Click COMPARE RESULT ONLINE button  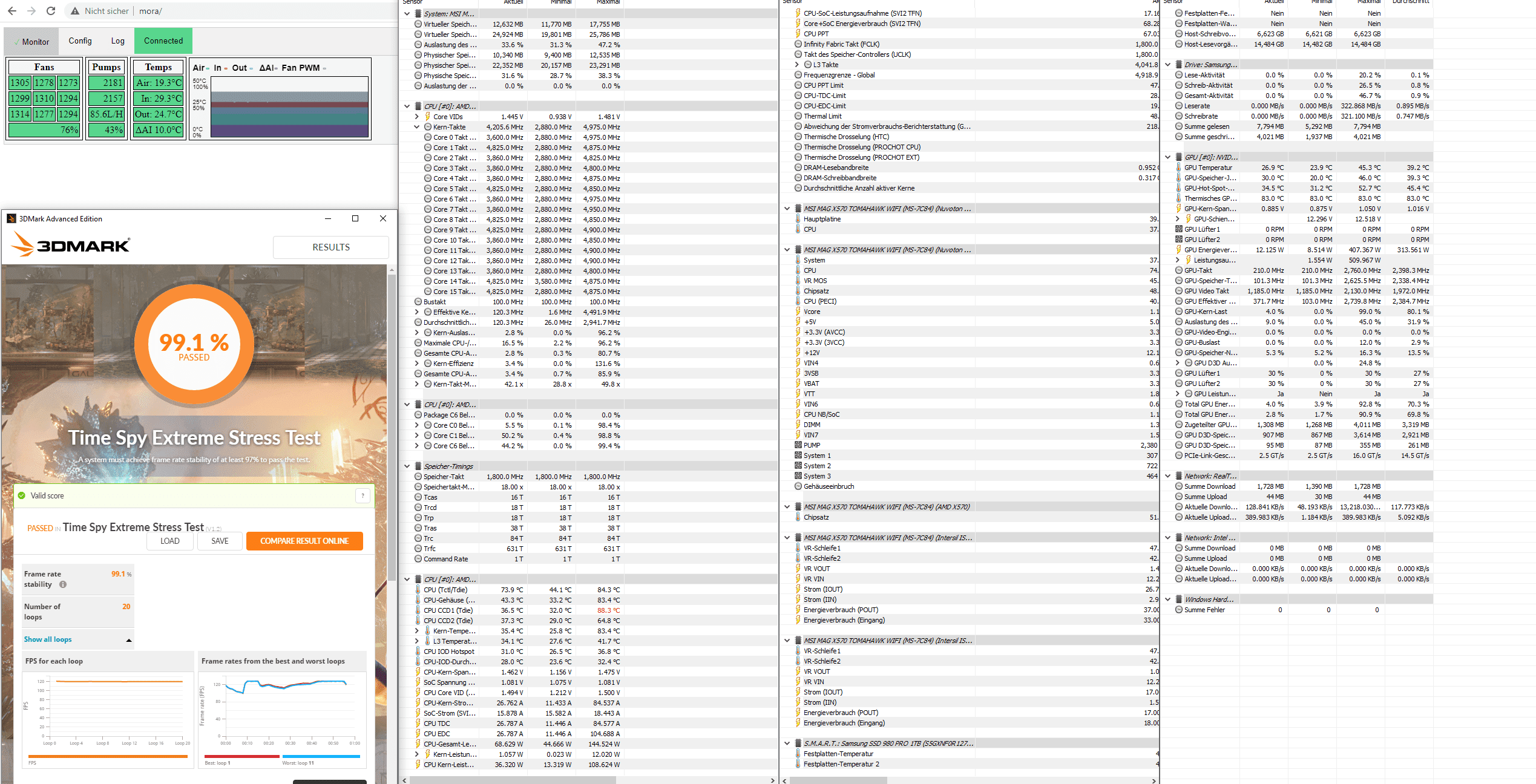click(x=304, y=541)
